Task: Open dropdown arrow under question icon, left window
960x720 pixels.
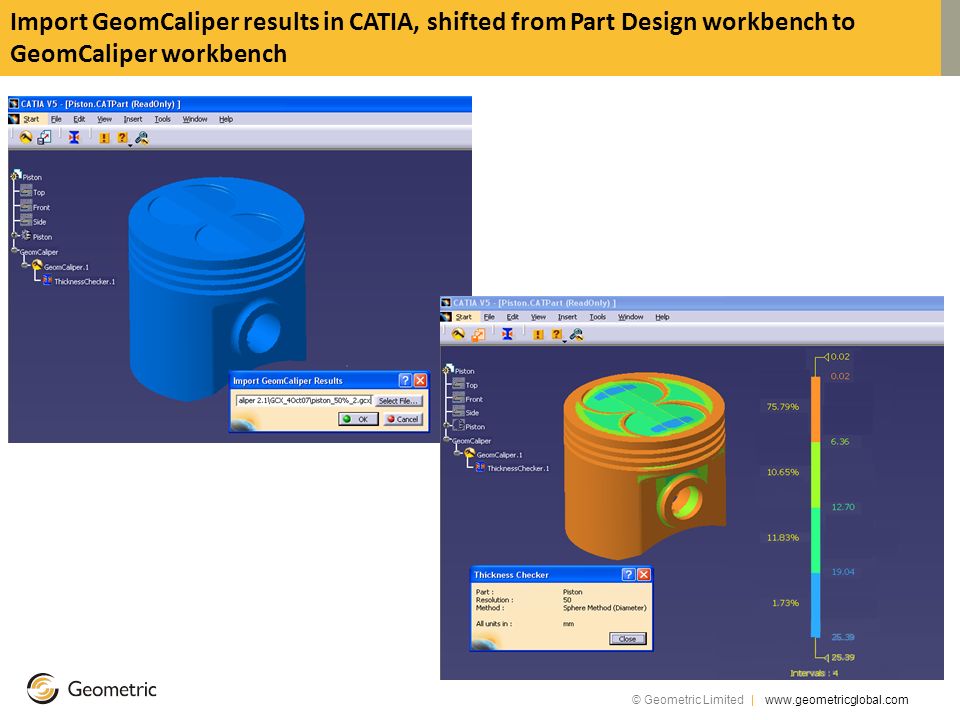Action: pyautogui.click(x=130, y=146)
